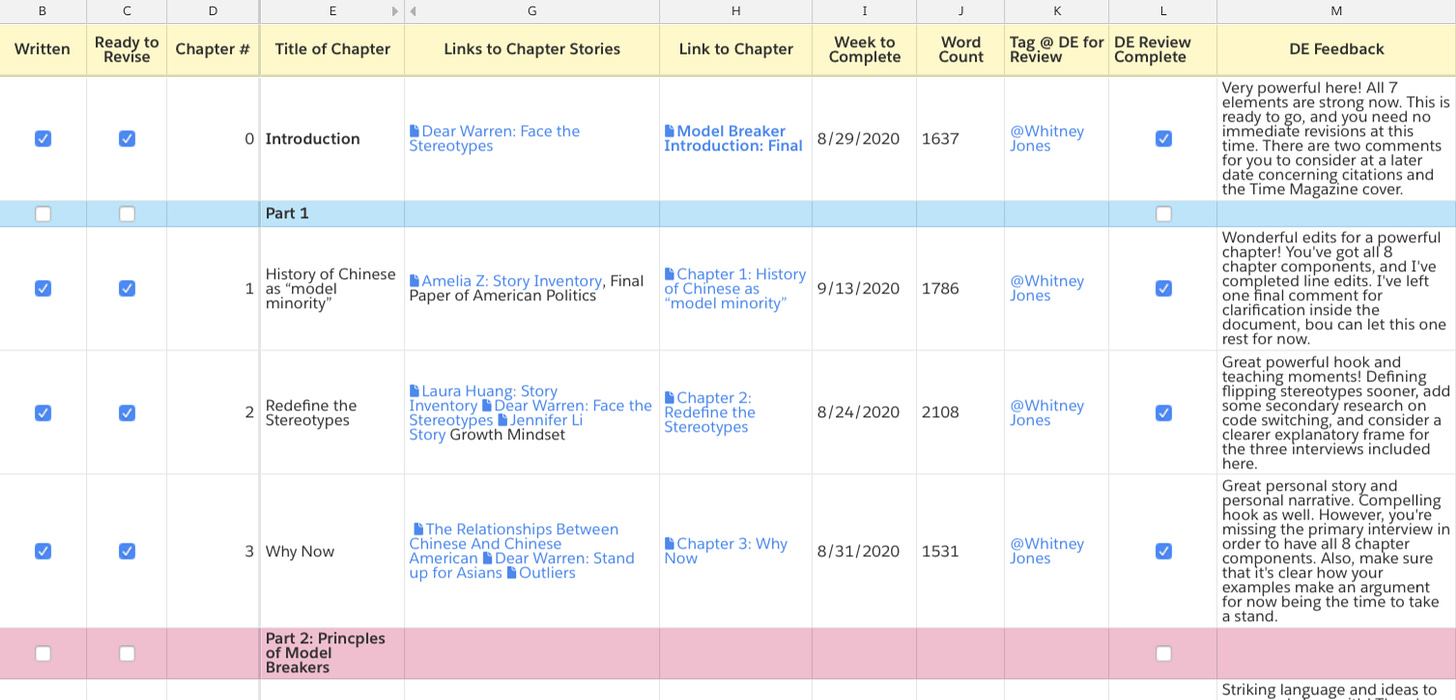Click doc icon beside Amelia Z: Story Inventory
Viewport: 1456px width, 700px height.
tap(415, 282)
